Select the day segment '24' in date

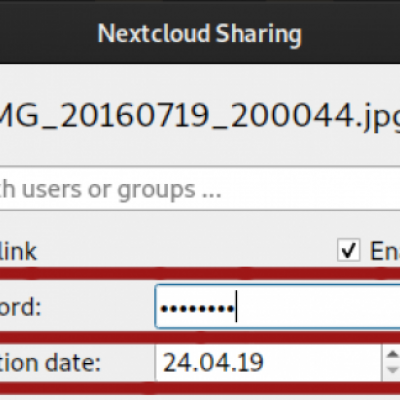point(175,363)
